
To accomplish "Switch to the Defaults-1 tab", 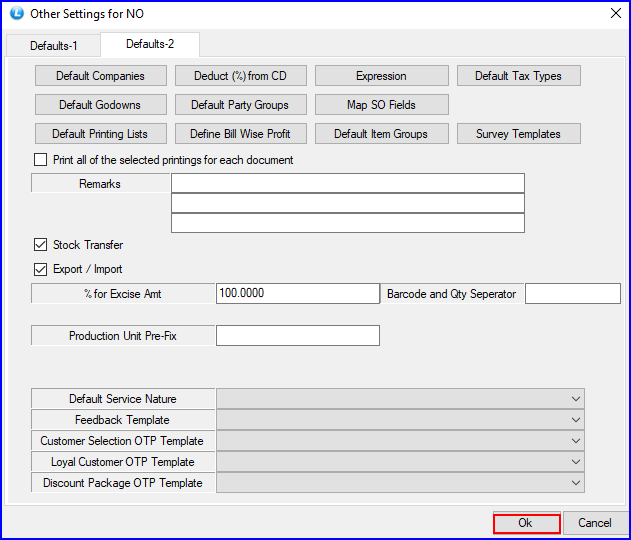I will tap(54, 46).
